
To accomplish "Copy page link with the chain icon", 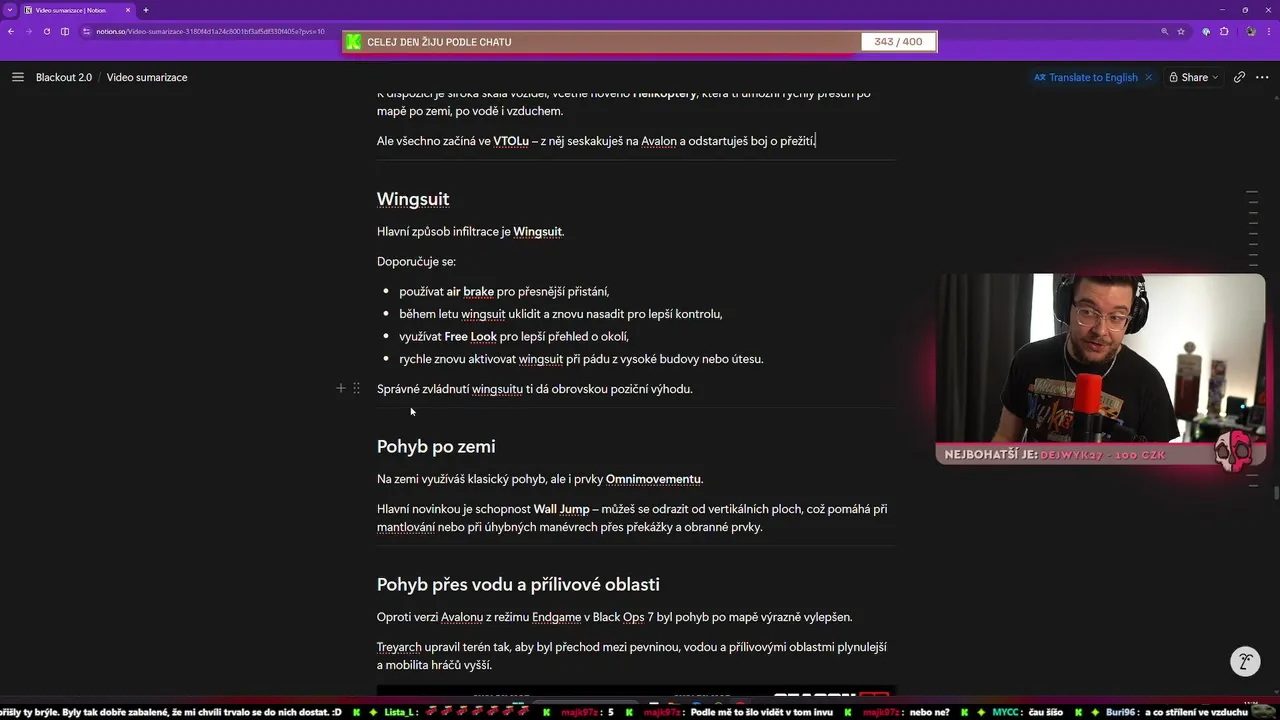I will pos(1239,77).
